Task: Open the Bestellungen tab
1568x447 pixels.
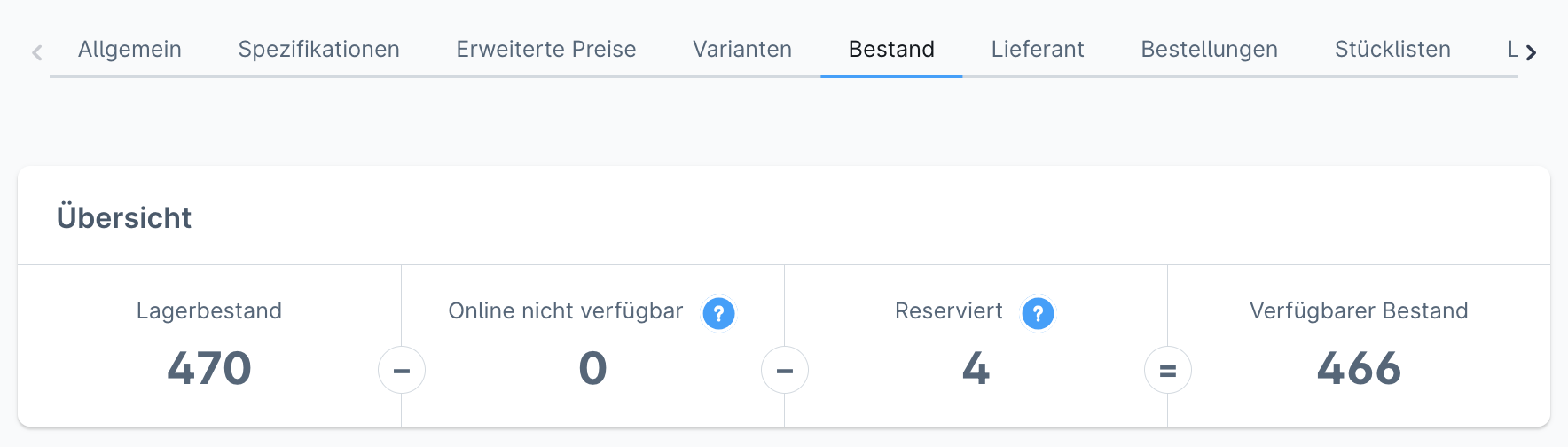Action: tap(1210, 49)
